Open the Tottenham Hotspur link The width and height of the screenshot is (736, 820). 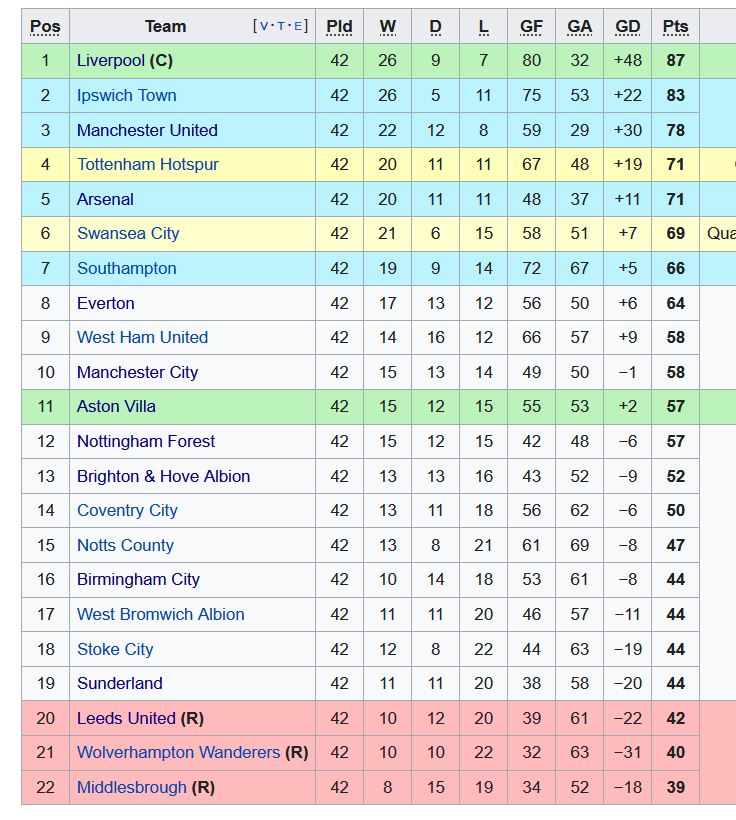(x=148, y=164)
